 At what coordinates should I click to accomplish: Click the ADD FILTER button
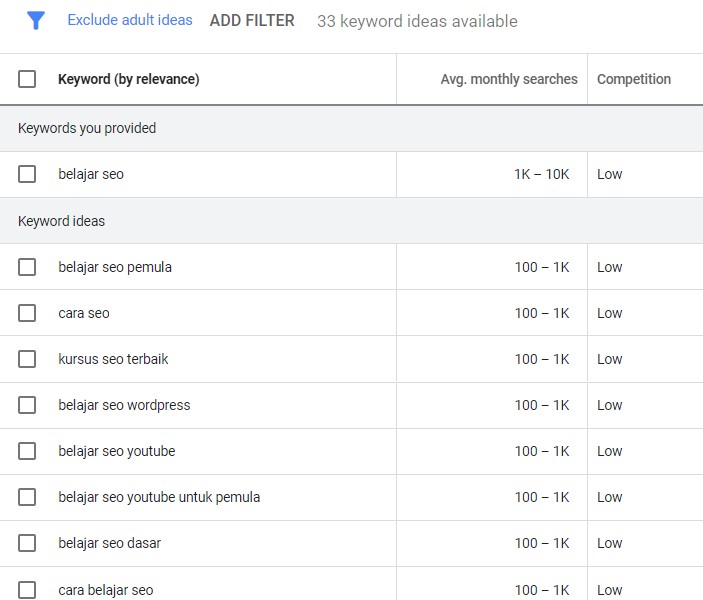[252, 21]
